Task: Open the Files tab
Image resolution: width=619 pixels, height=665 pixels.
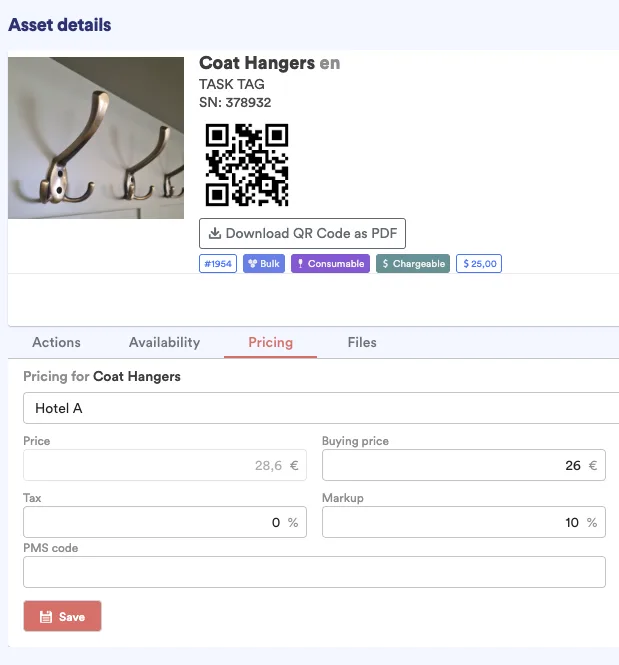Action: coord(362,343)
